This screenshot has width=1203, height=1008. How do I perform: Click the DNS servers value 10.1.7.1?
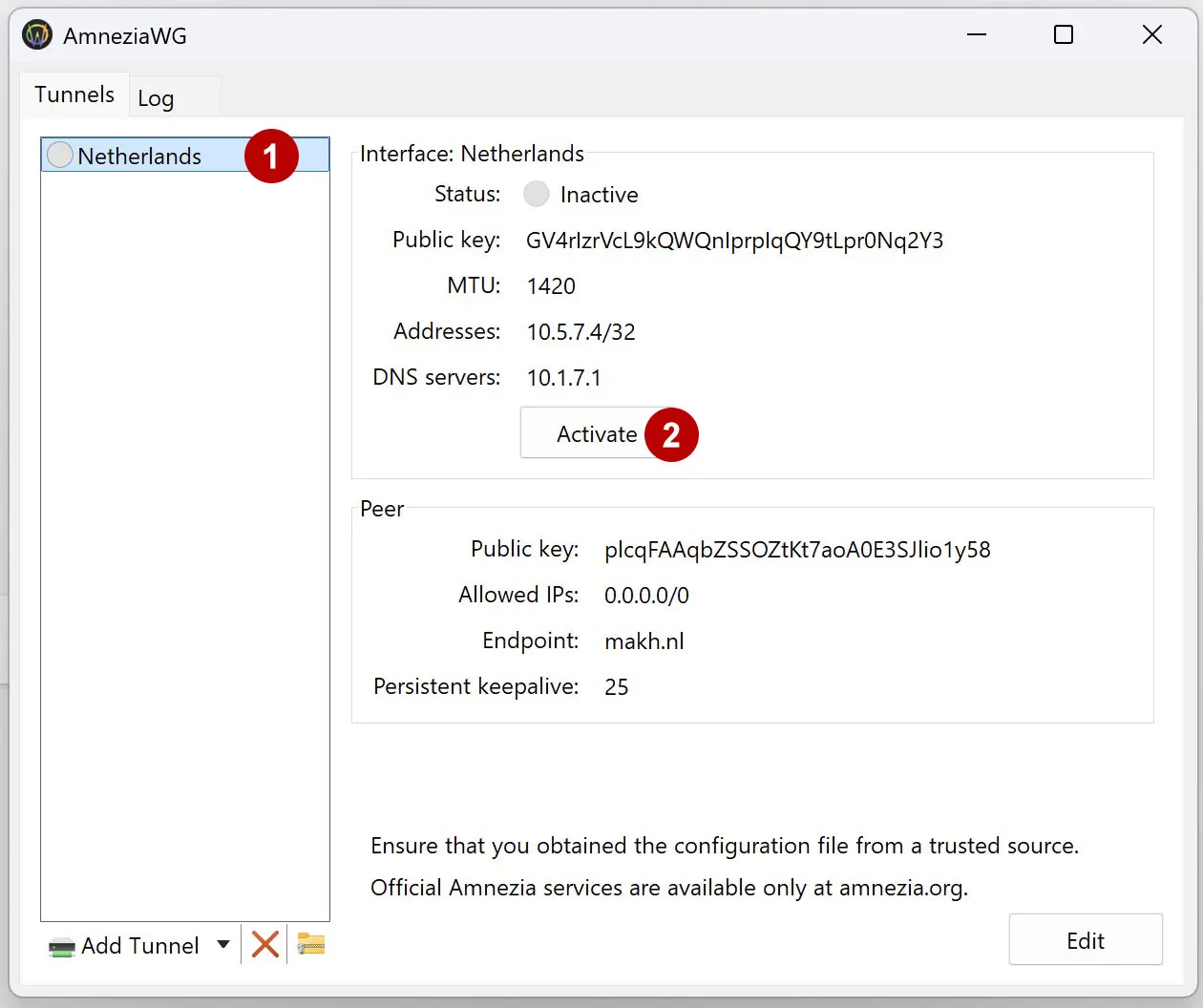pyautogui.click(x=564, y=377)
